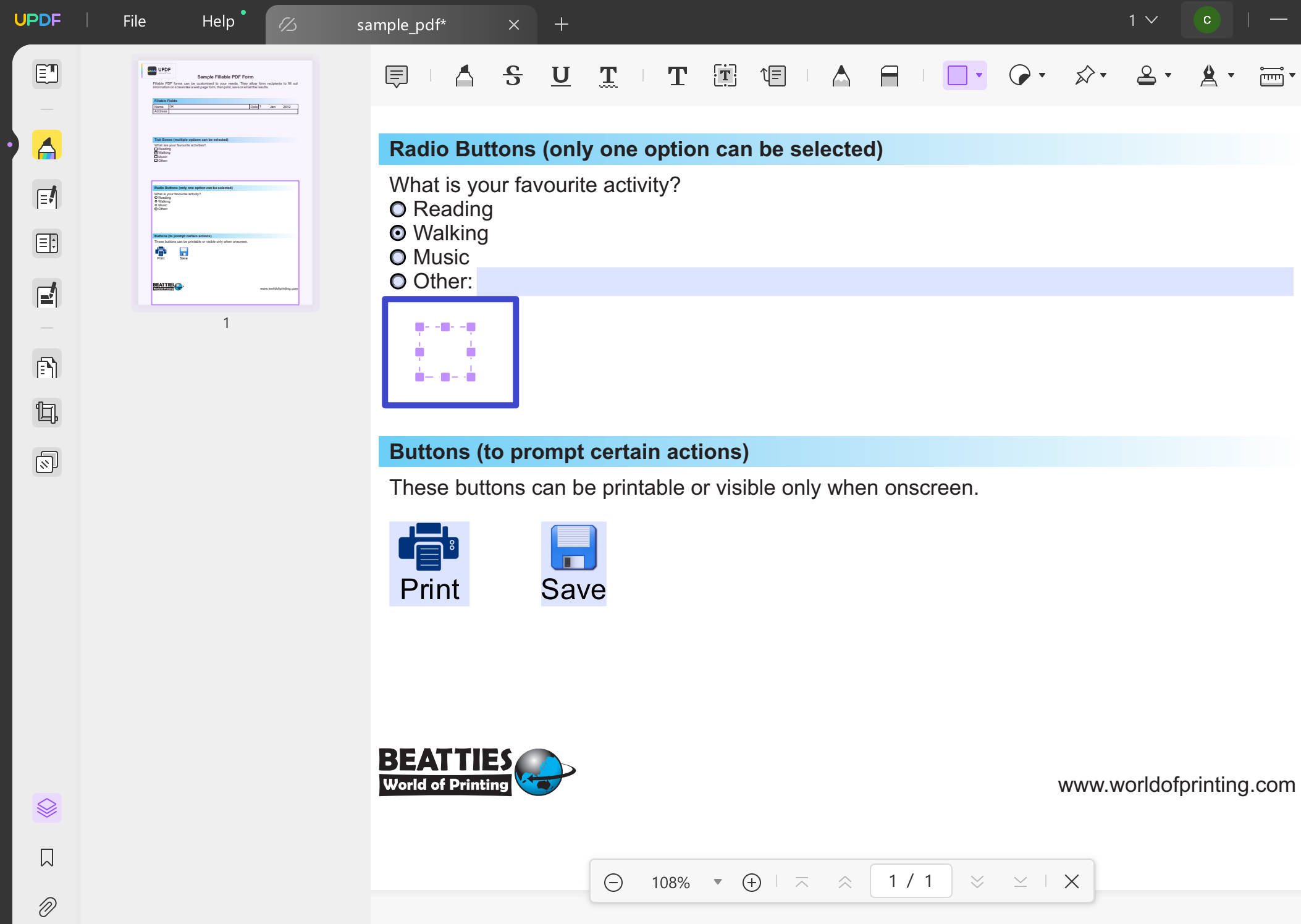Viewport: 1301px width, 924px height.
Task: Select the pencil drawing tool
Action: pos(841,76)
